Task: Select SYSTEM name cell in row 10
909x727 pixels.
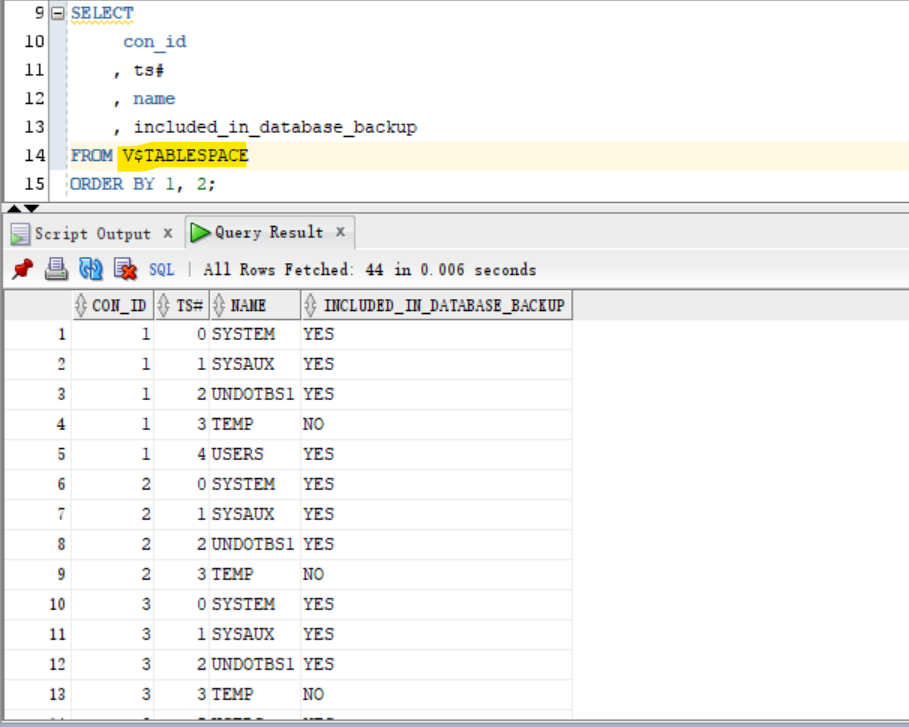Action: (x=255, y=604)
